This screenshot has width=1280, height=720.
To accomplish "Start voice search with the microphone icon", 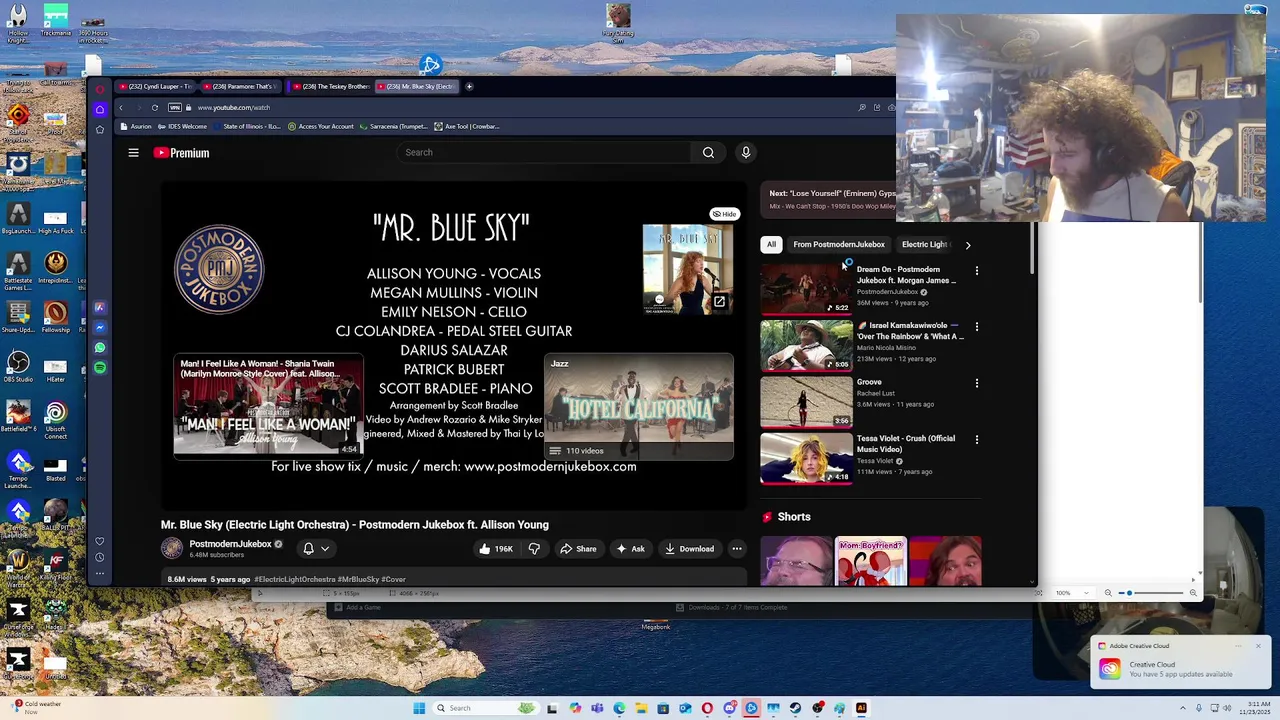I will click(x=745, y=152).
